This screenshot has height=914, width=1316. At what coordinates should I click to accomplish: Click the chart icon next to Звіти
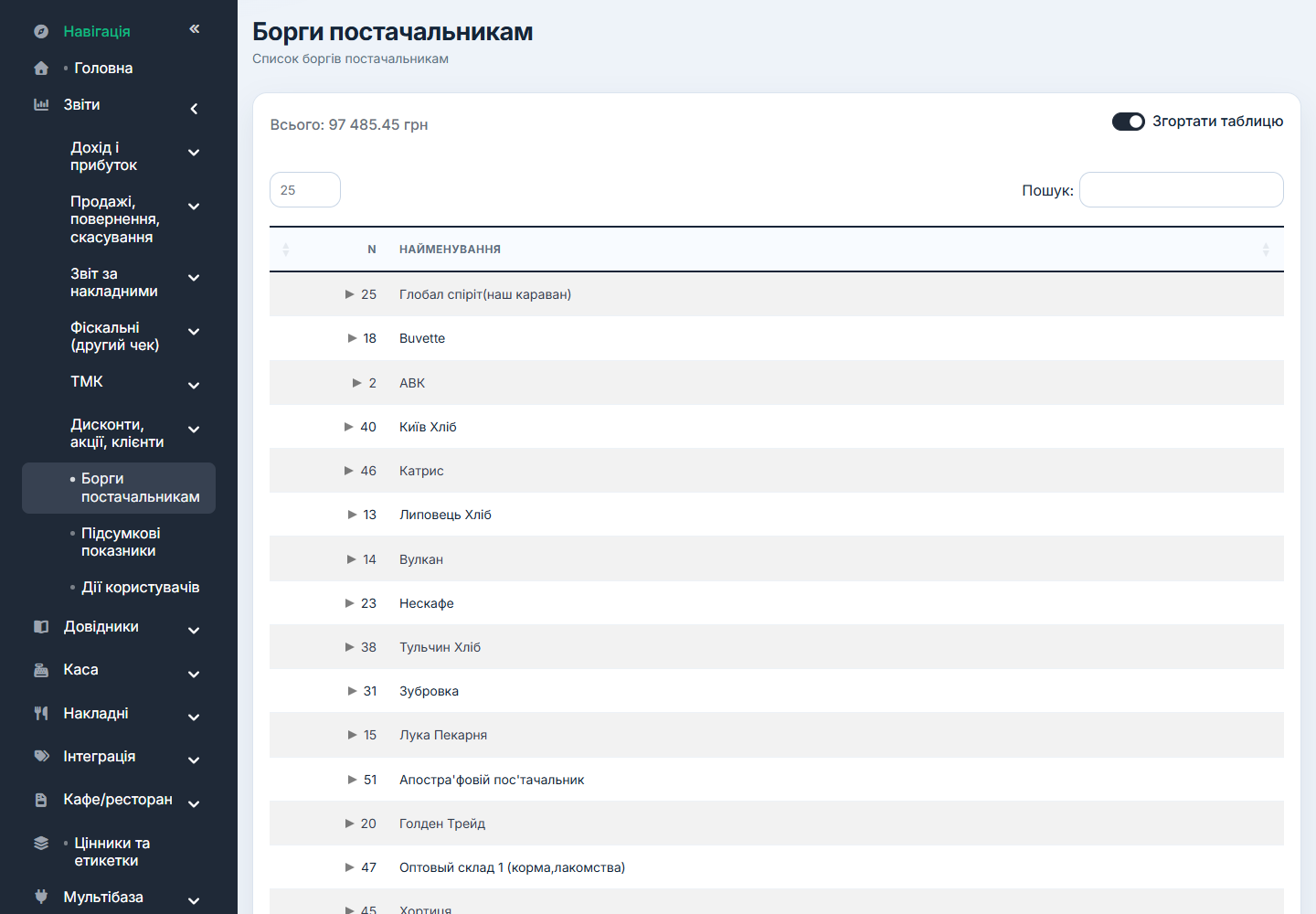click(41, 105)
